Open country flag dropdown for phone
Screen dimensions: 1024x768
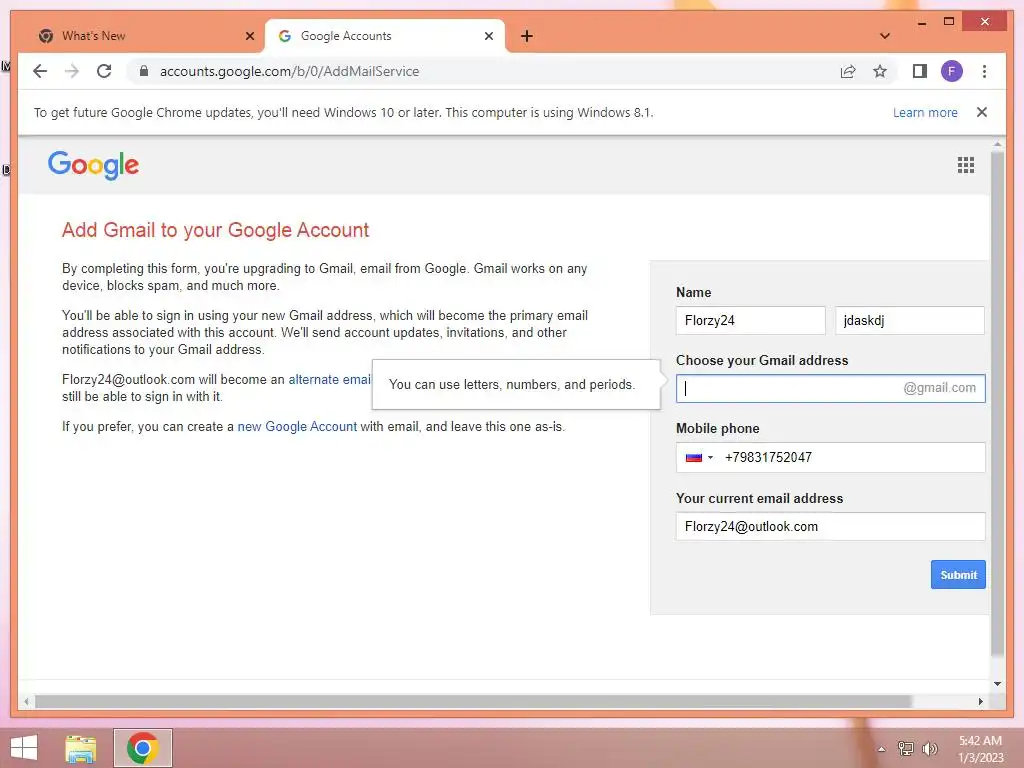coord(699,458)
